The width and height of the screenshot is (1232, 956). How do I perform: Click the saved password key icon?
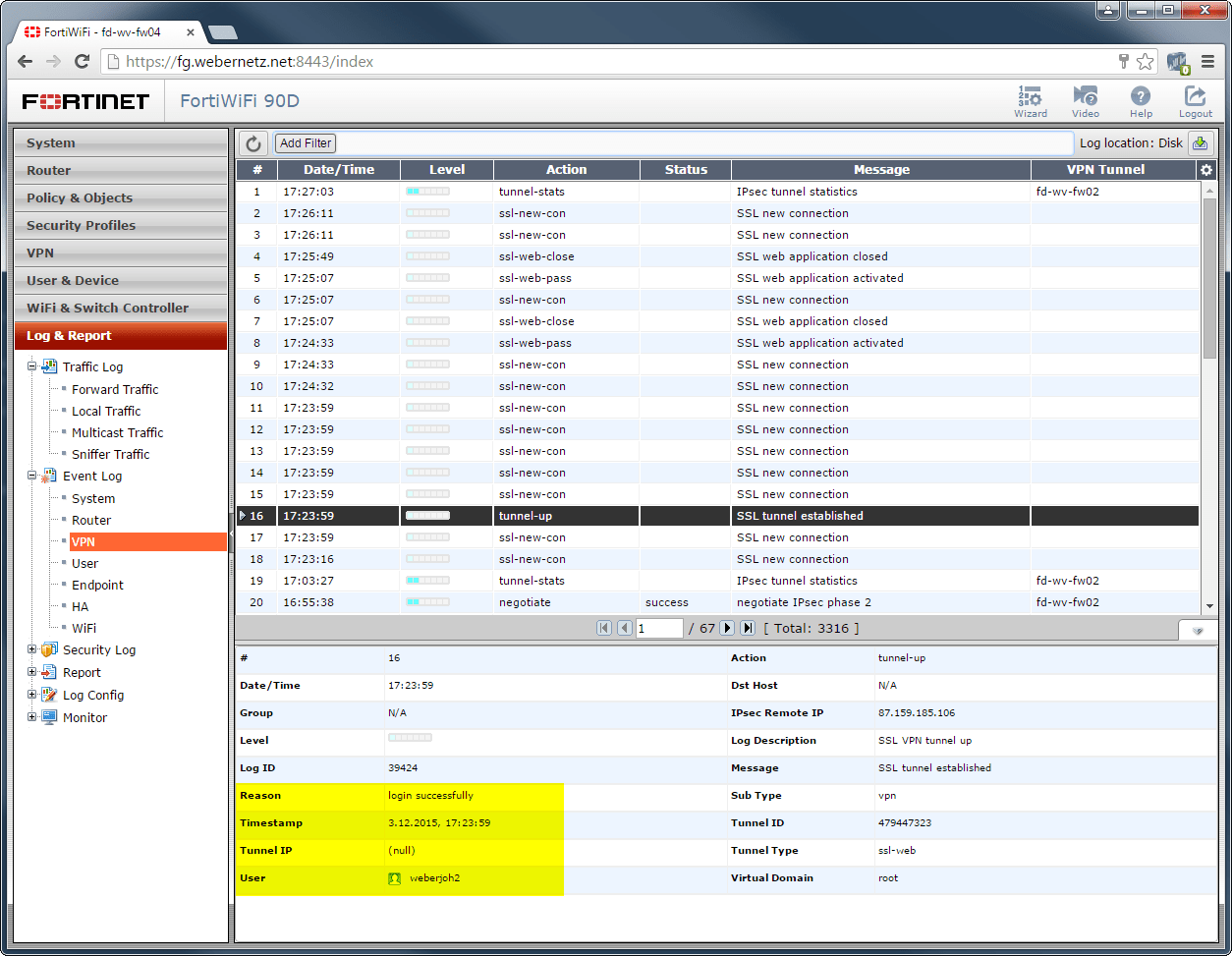[1124, 61]
